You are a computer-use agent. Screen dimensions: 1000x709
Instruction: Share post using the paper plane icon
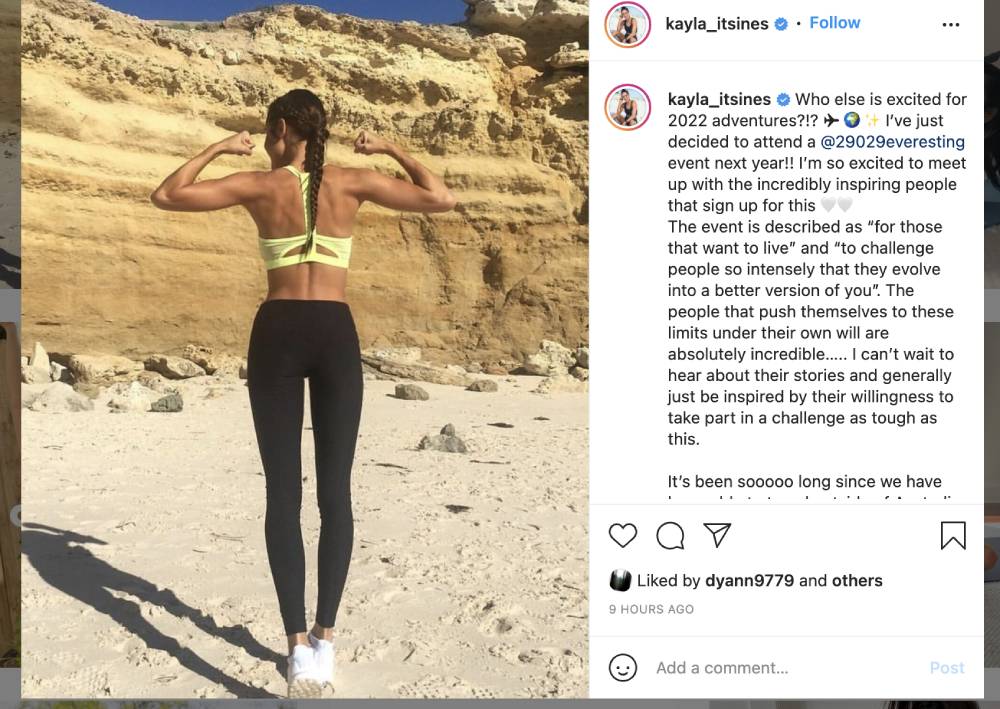click(717, 535)
